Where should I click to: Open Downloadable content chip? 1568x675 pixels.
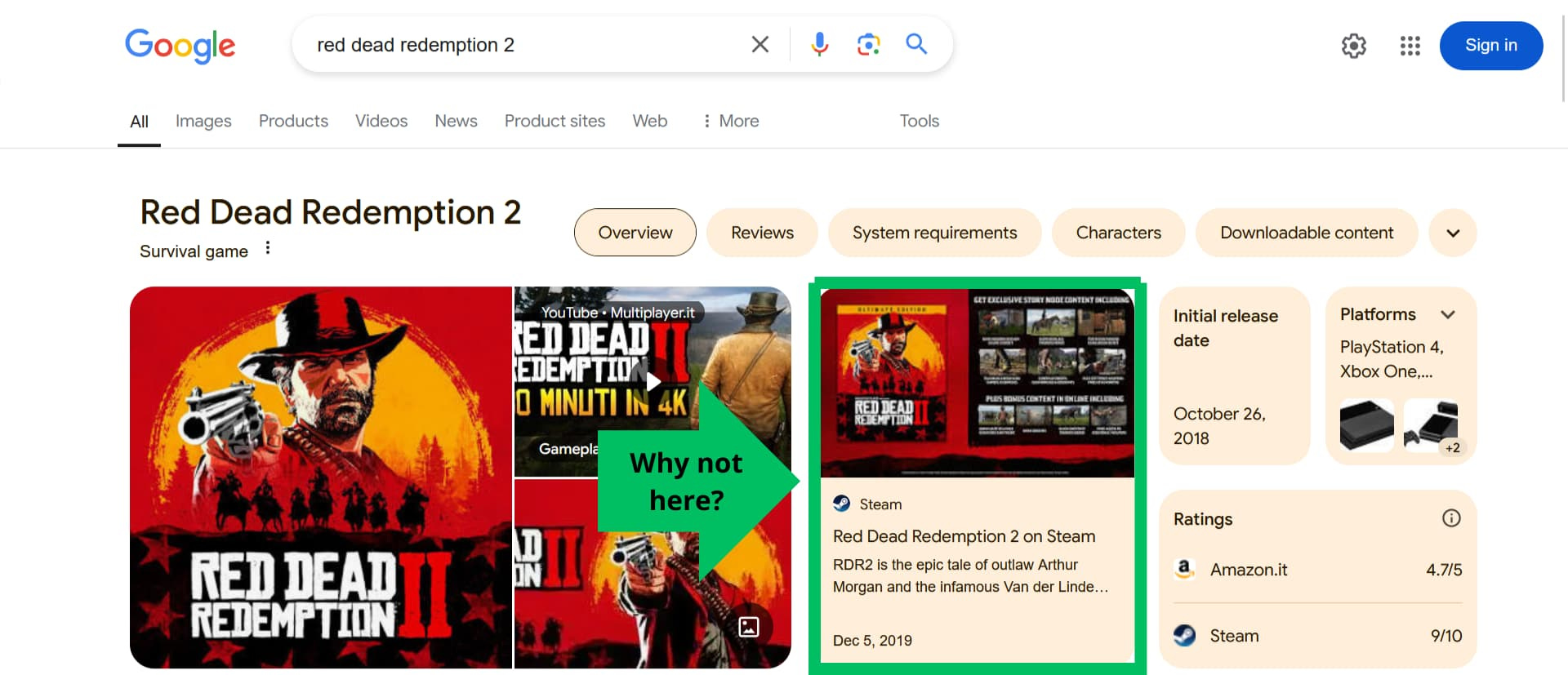point(1307,233)
